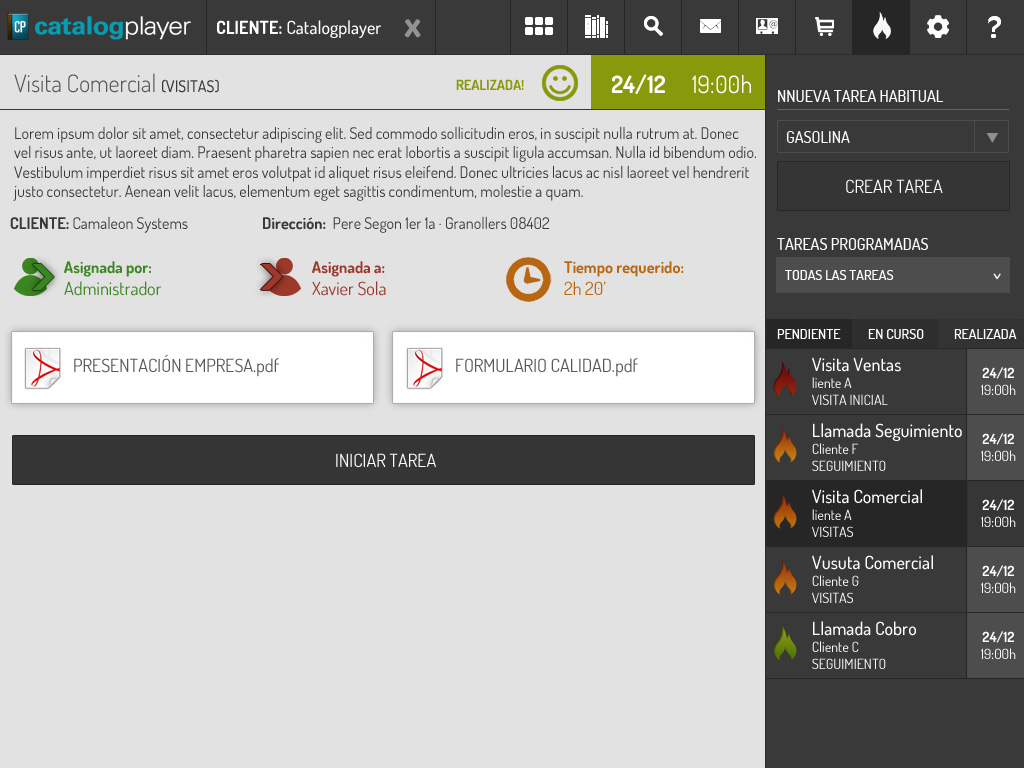The height and width of the screenshot is (768, 1024).
Task: Click the Lorem ipsum description paragraph
Action: tap(385, 163)
